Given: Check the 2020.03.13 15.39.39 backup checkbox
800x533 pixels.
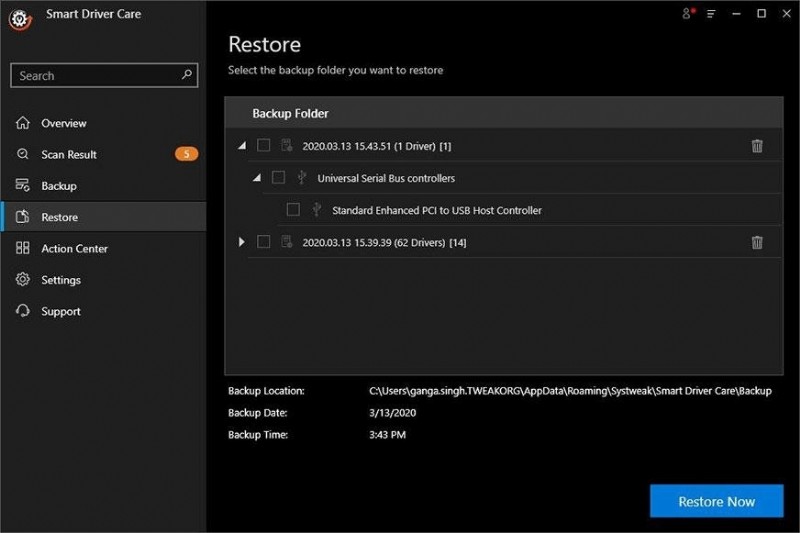Looking at the screenshot, I should coord(263,241).
